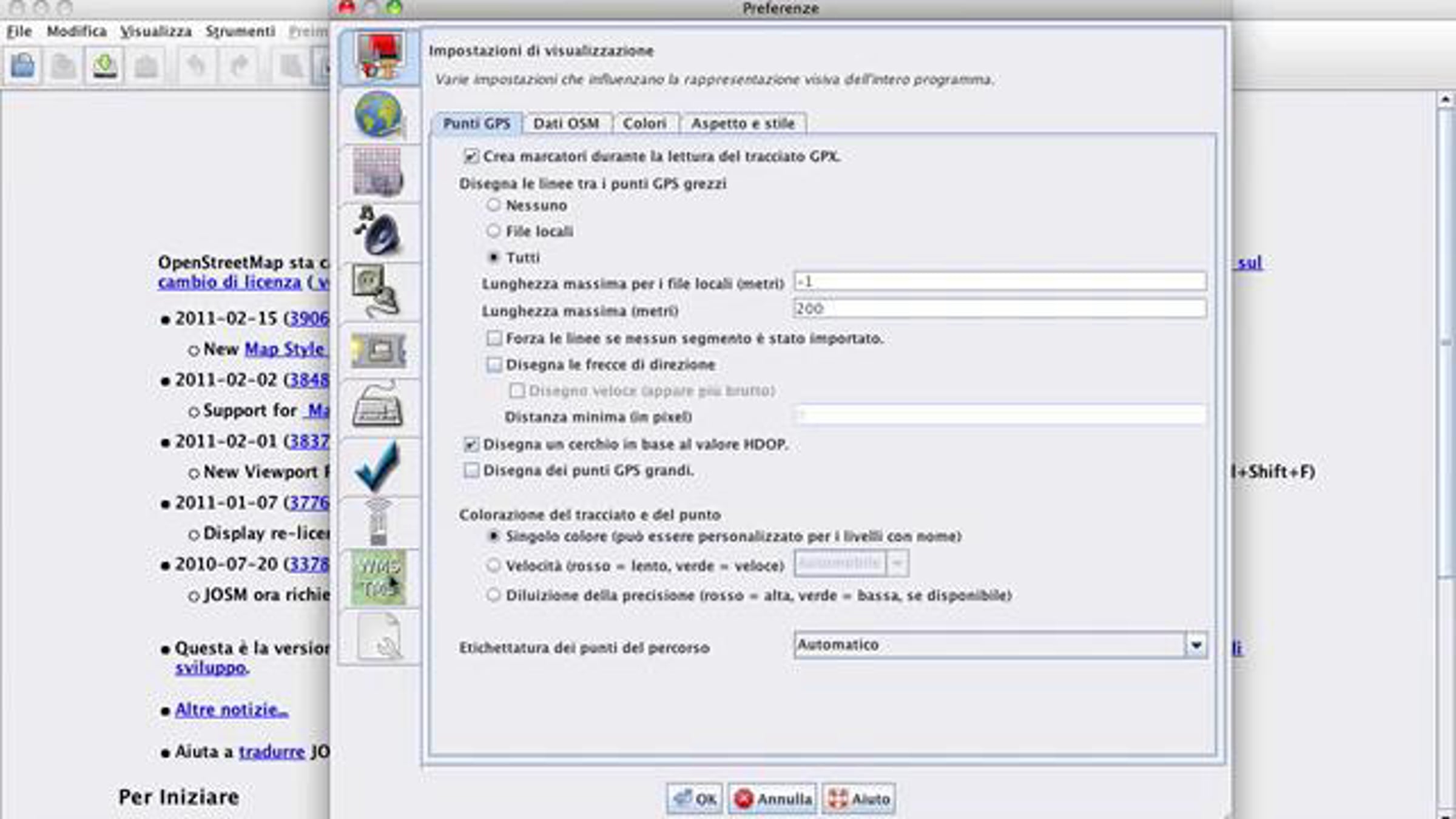Open the audio settings speaker icon
The image size is (1456, 819).
(379, 232)
